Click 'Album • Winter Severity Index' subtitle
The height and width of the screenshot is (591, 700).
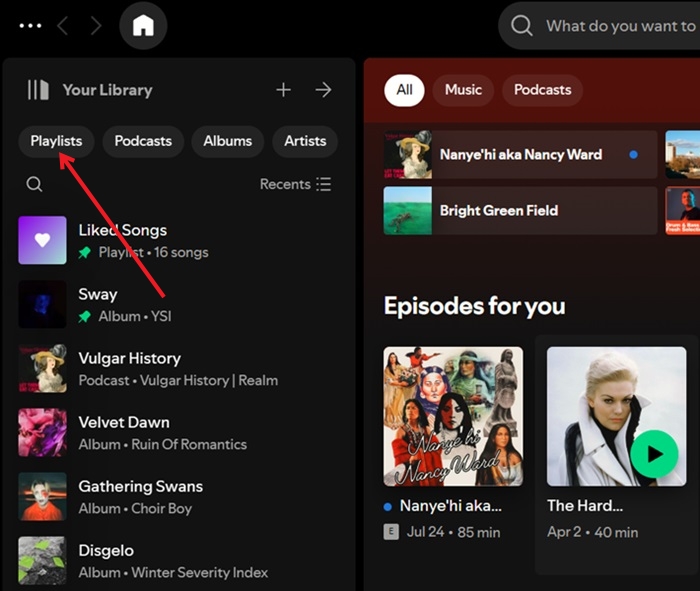173,573
